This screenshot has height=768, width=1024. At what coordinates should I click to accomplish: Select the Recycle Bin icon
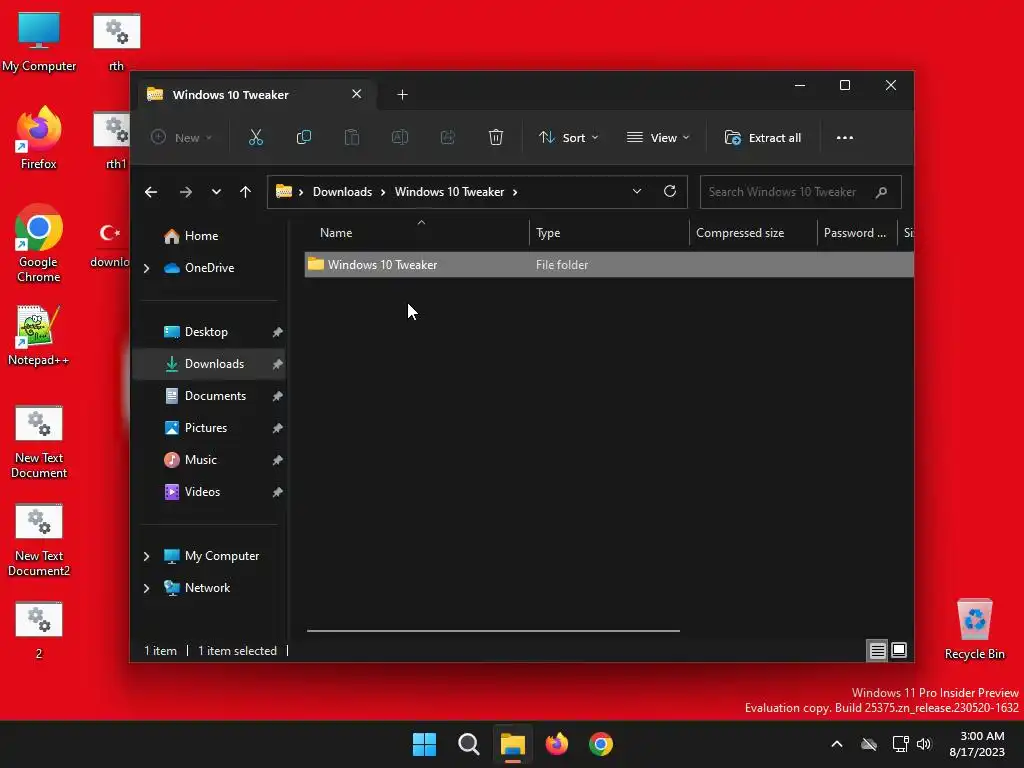974,630
